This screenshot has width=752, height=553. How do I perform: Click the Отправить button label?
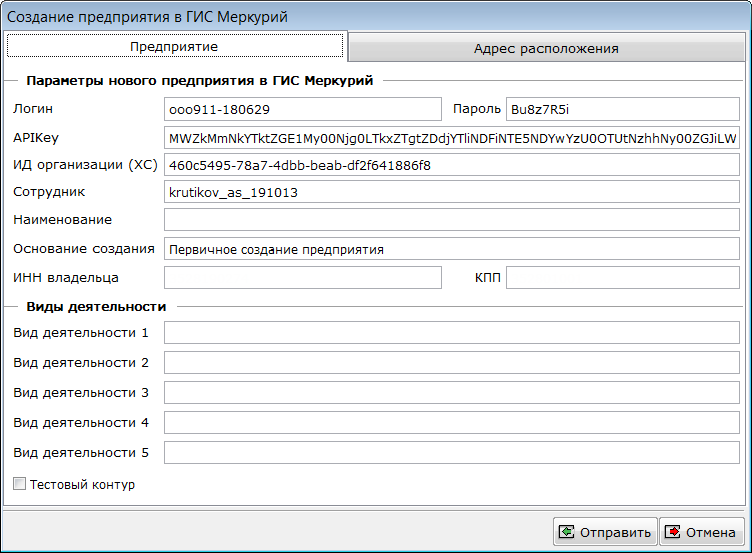click(615, 532)
